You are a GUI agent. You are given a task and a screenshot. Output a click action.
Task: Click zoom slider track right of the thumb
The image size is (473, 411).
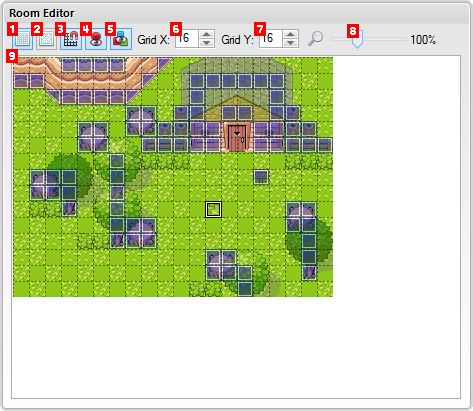385,39
